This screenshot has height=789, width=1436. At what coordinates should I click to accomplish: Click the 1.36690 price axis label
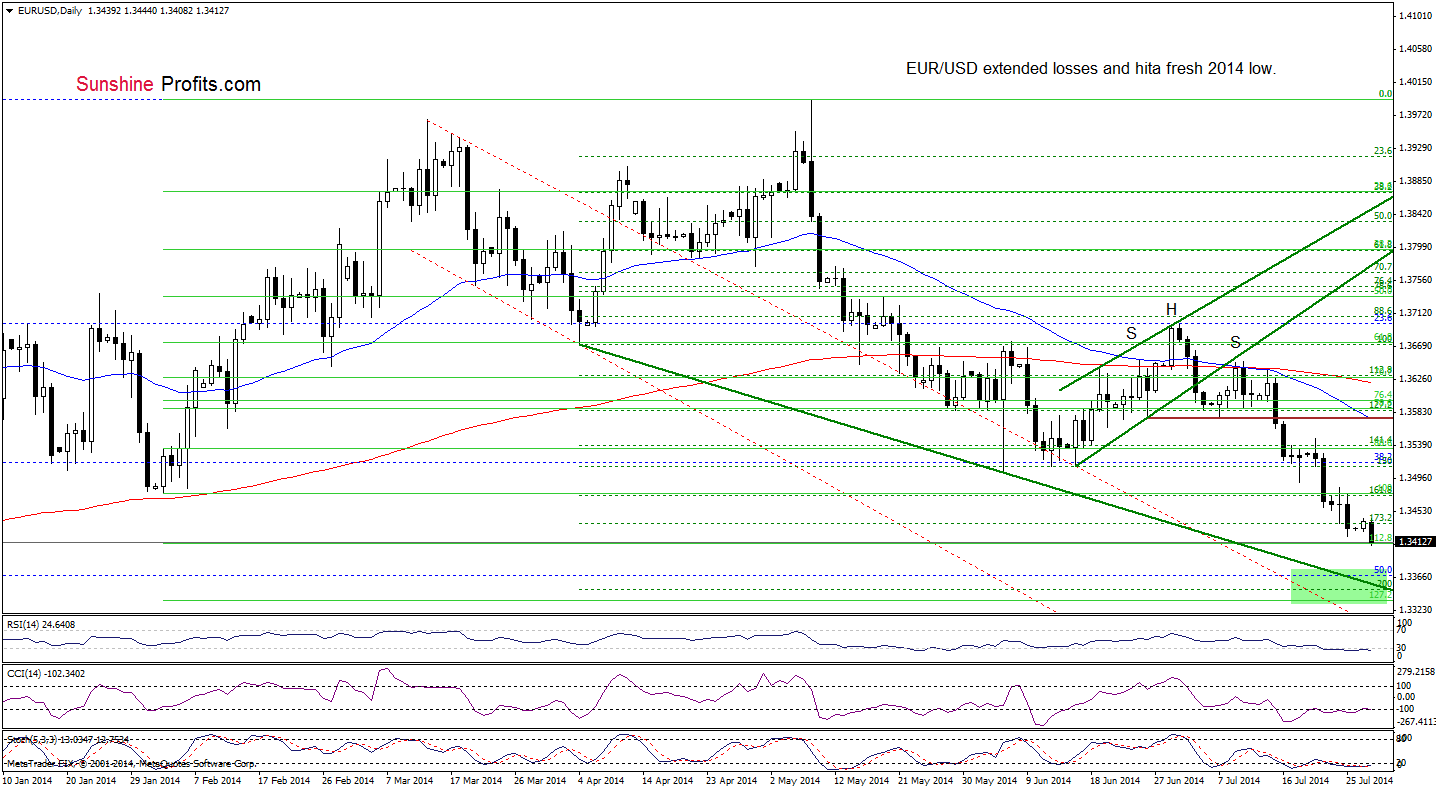point(1416,346)
